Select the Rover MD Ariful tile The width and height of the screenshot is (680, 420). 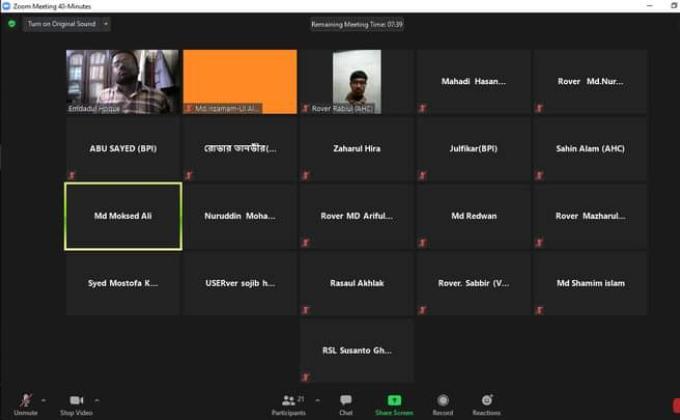point(357,216)
